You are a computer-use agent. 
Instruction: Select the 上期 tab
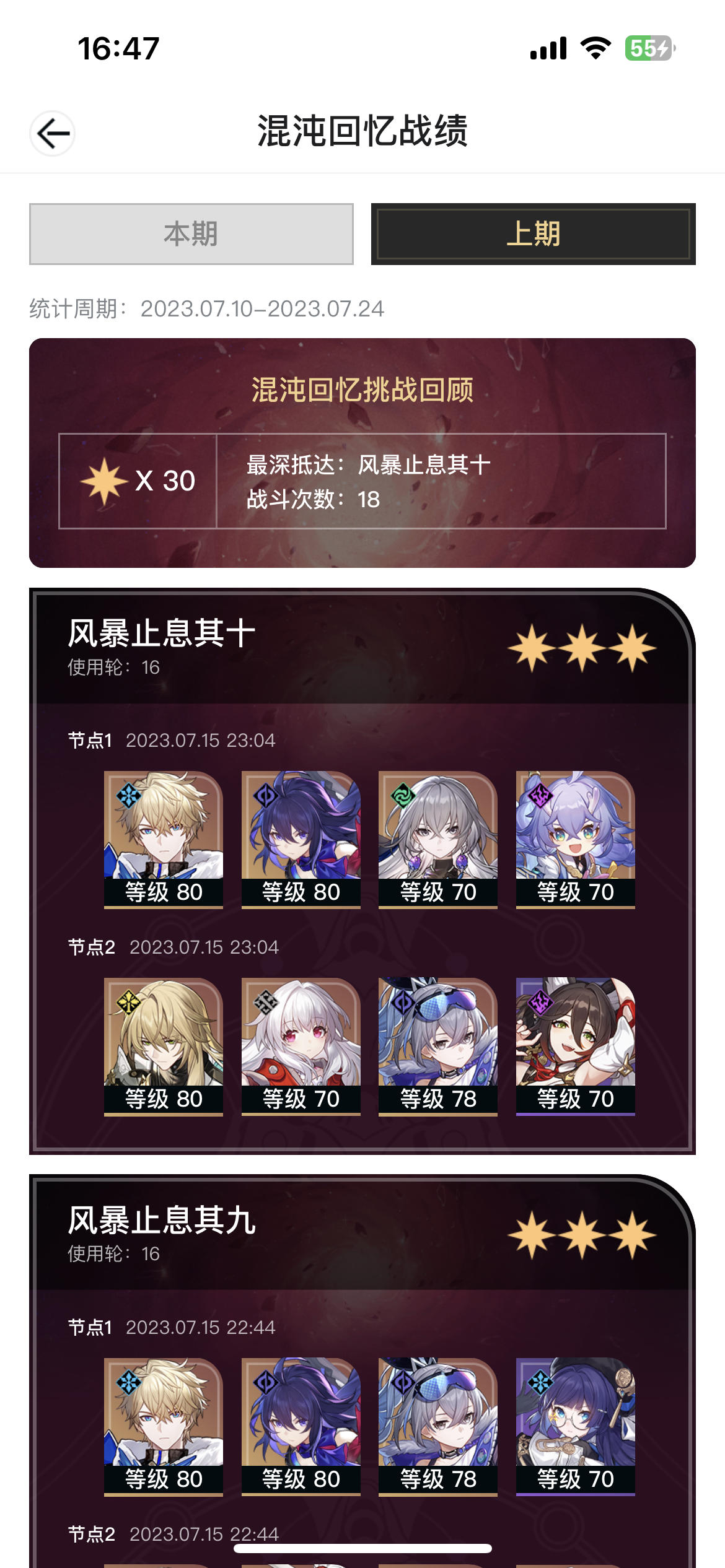pyautogui.click(x=534, y=234)
